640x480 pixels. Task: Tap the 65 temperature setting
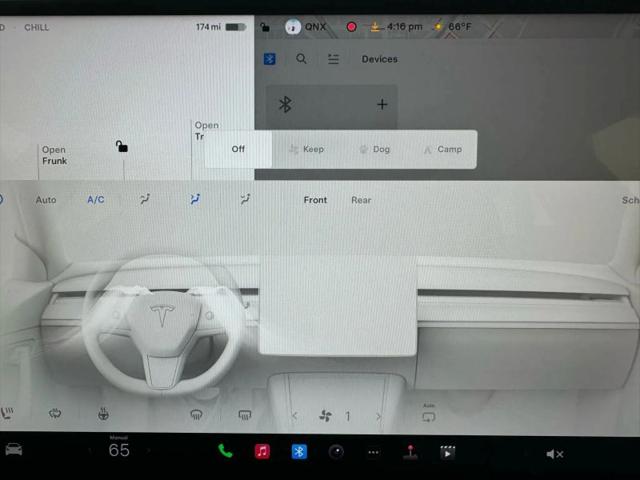[119, 450]
